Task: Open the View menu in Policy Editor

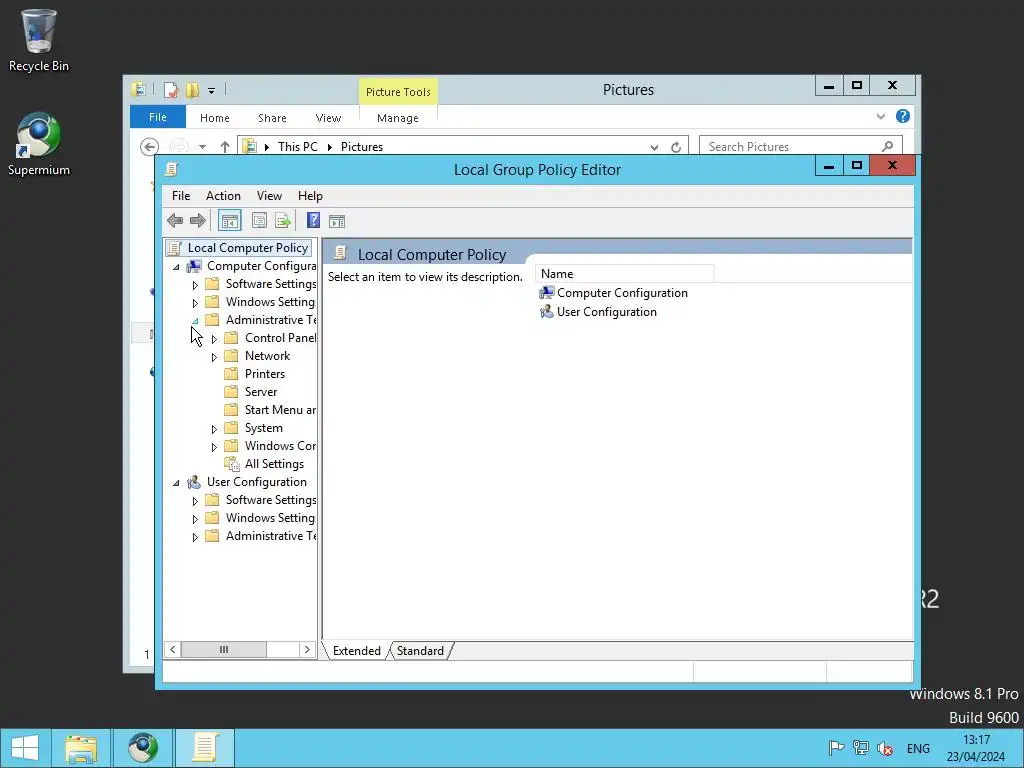Action: click(x=269, y=196)
